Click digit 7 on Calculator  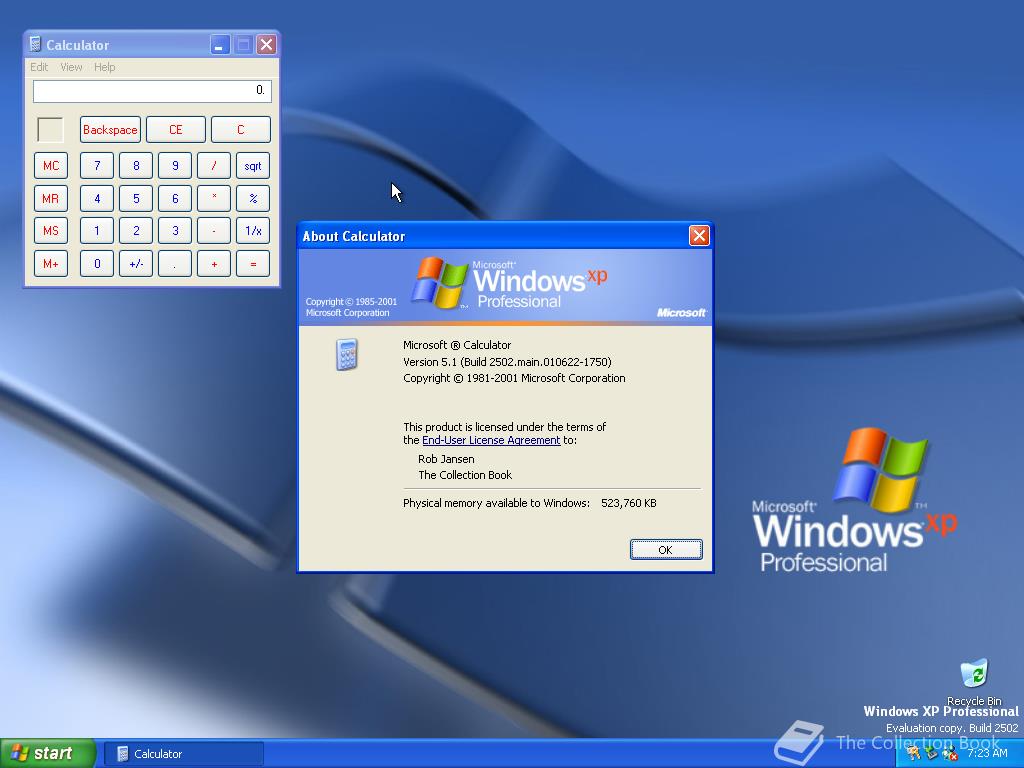pyautogui.click(x=97, y=166)
